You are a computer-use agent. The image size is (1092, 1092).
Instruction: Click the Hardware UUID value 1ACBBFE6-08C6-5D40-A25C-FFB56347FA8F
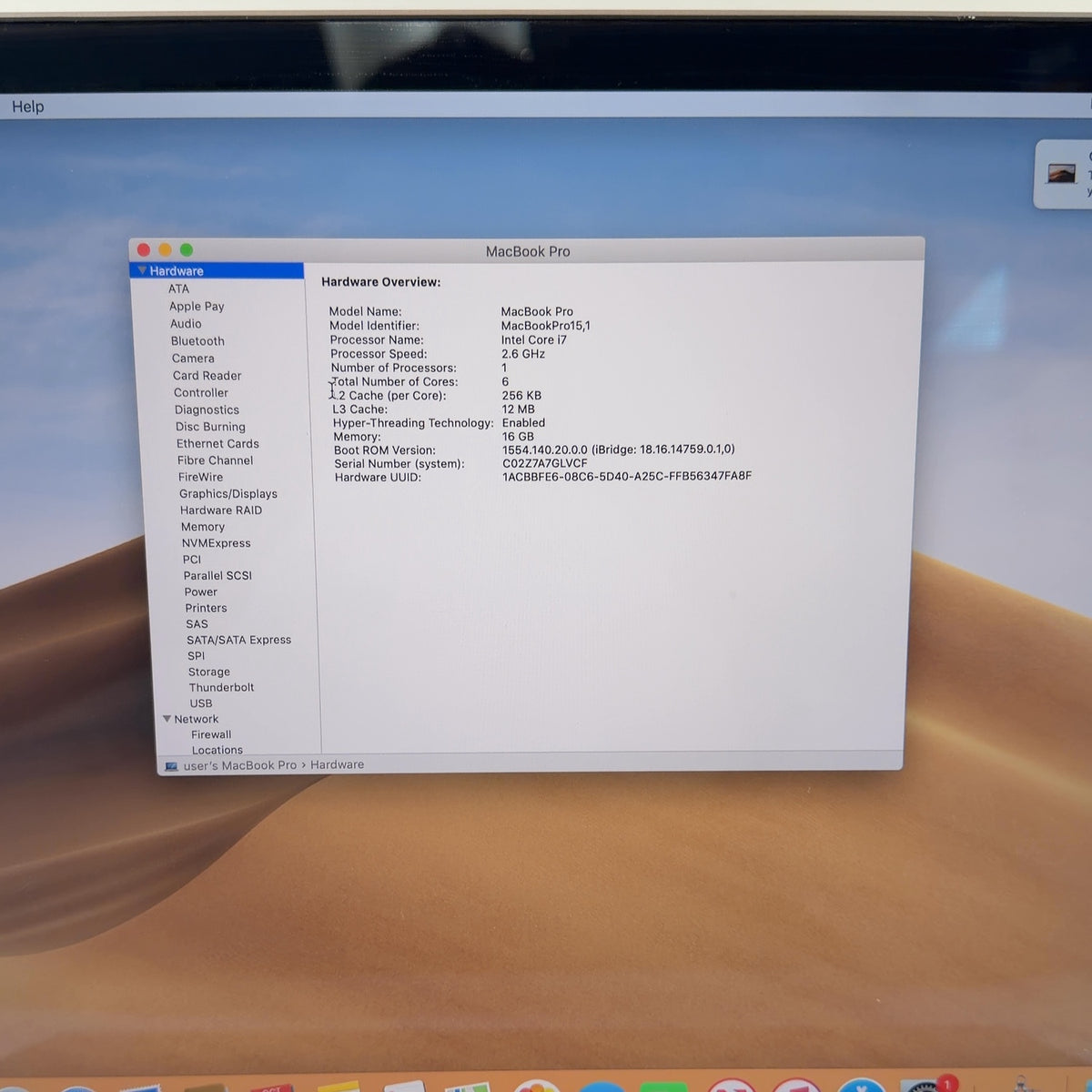pyautogui.click(x=627, y=476)
